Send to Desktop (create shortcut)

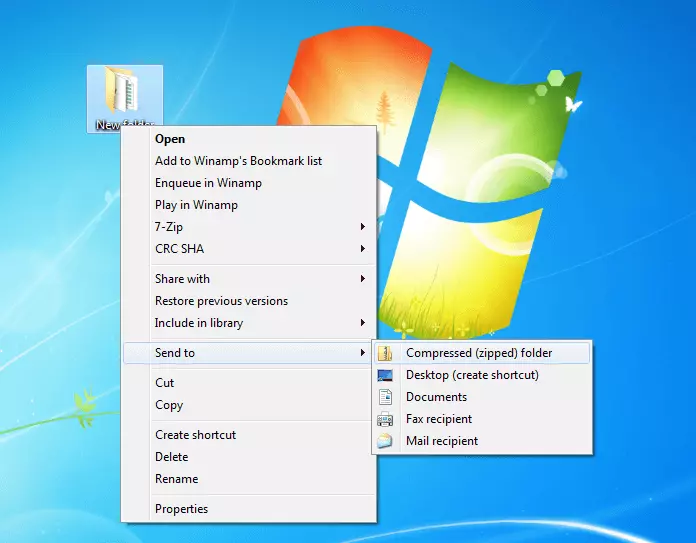482,375
